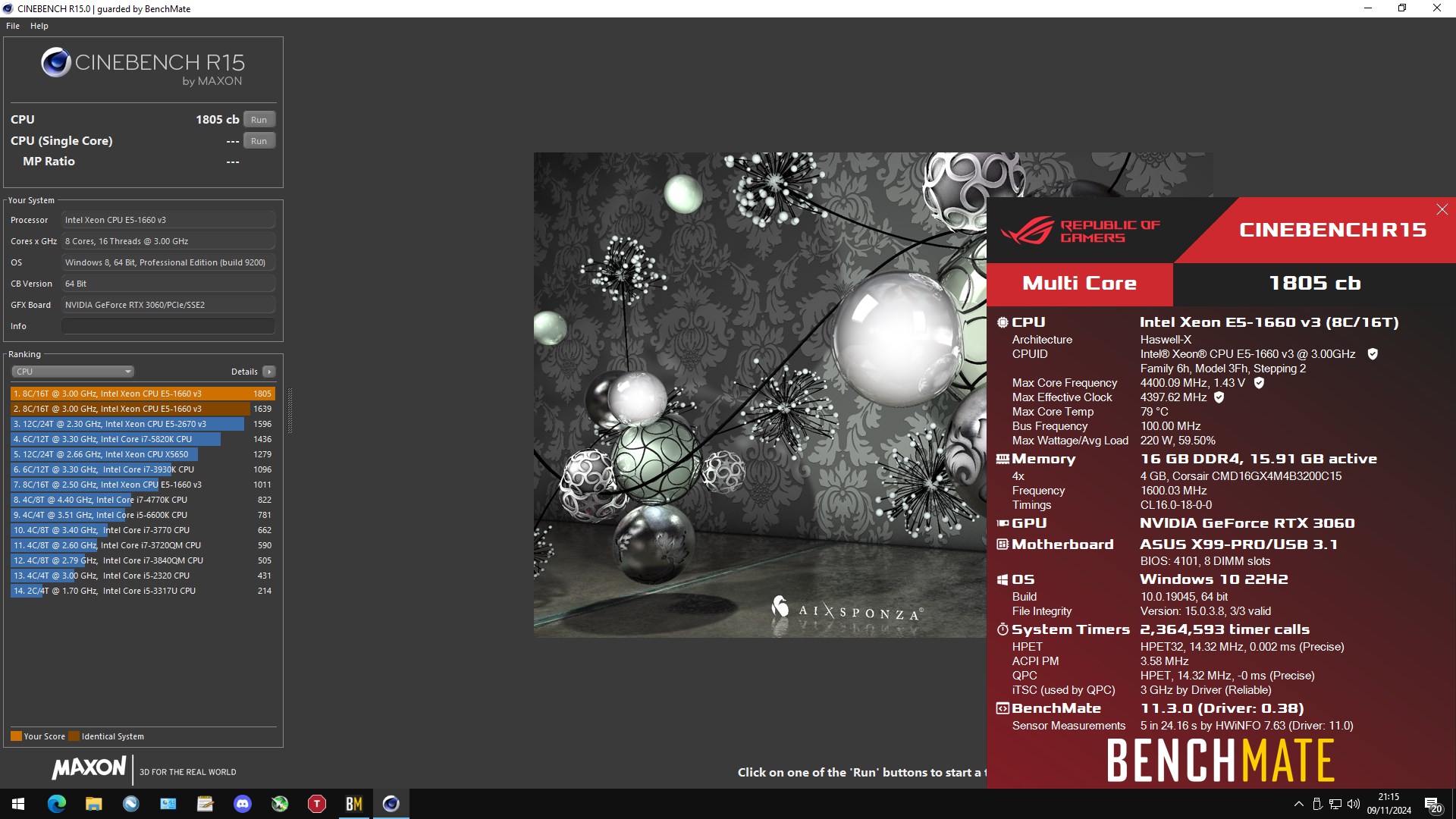Select Xeon X5650 ranking row
This screenshot has height=819, width=1456.
click(x=143, y=454)
